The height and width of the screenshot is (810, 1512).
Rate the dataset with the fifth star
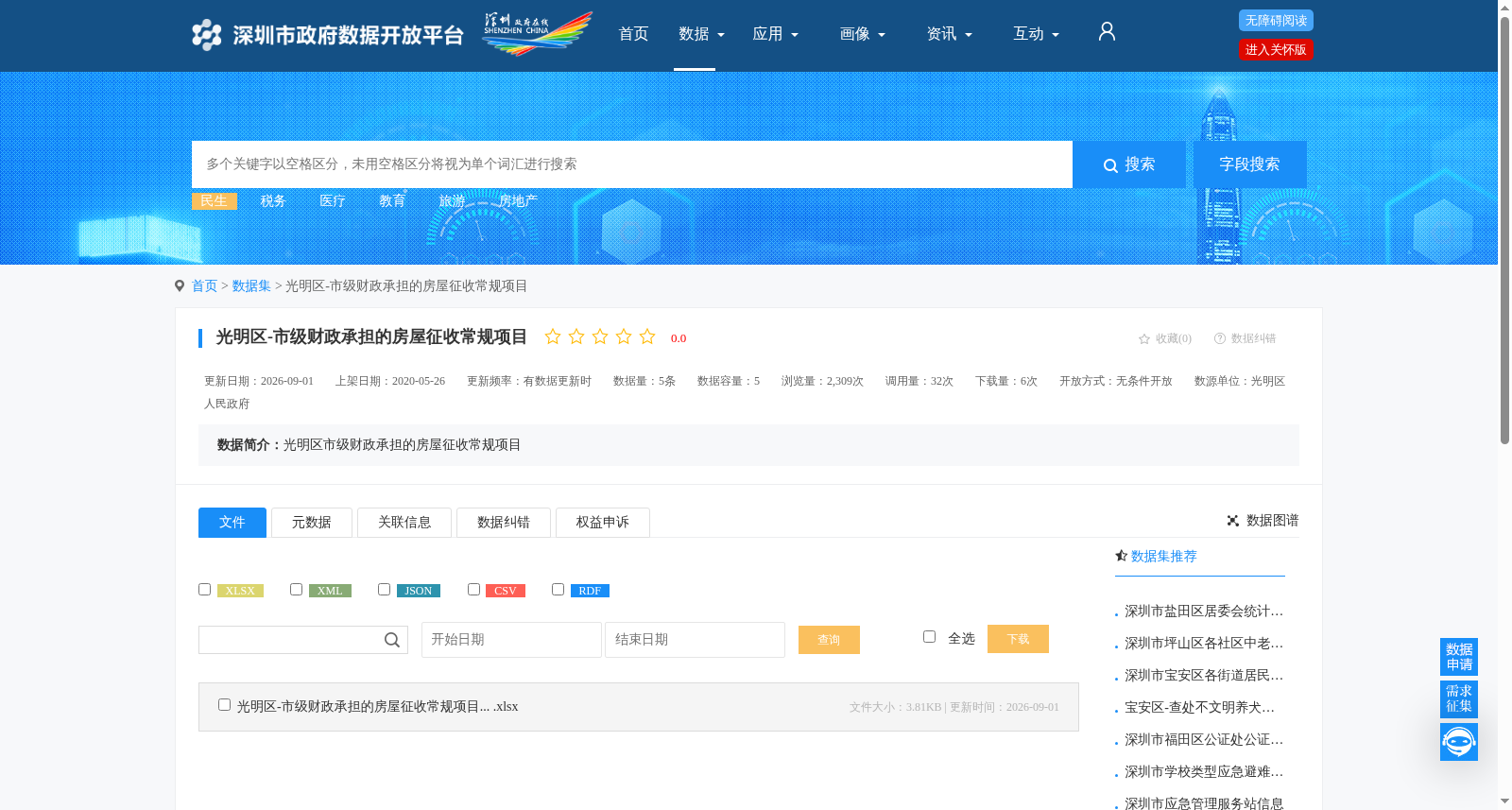[x=647, y=336]
